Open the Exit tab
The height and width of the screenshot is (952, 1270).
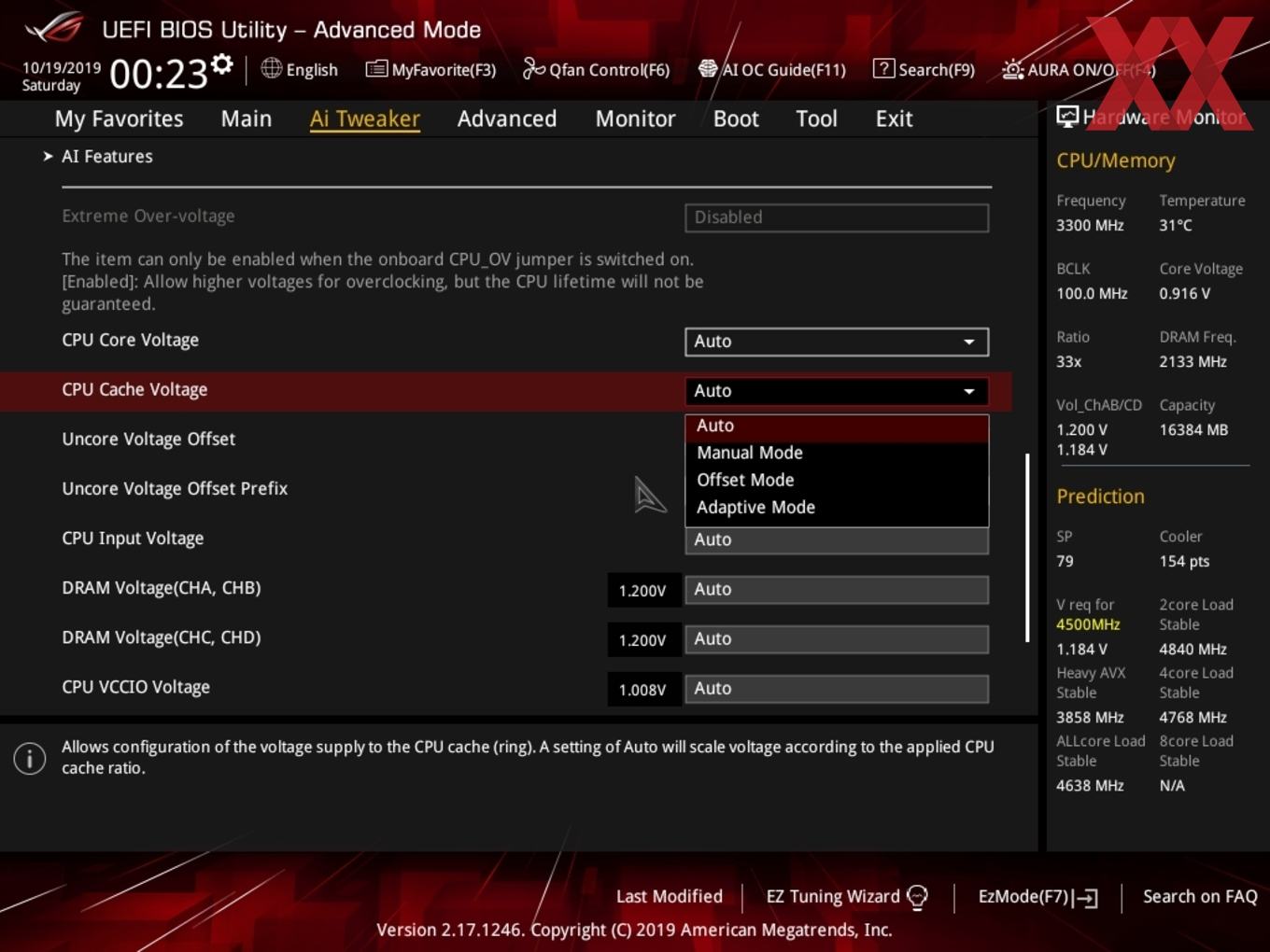click(894, 119)
